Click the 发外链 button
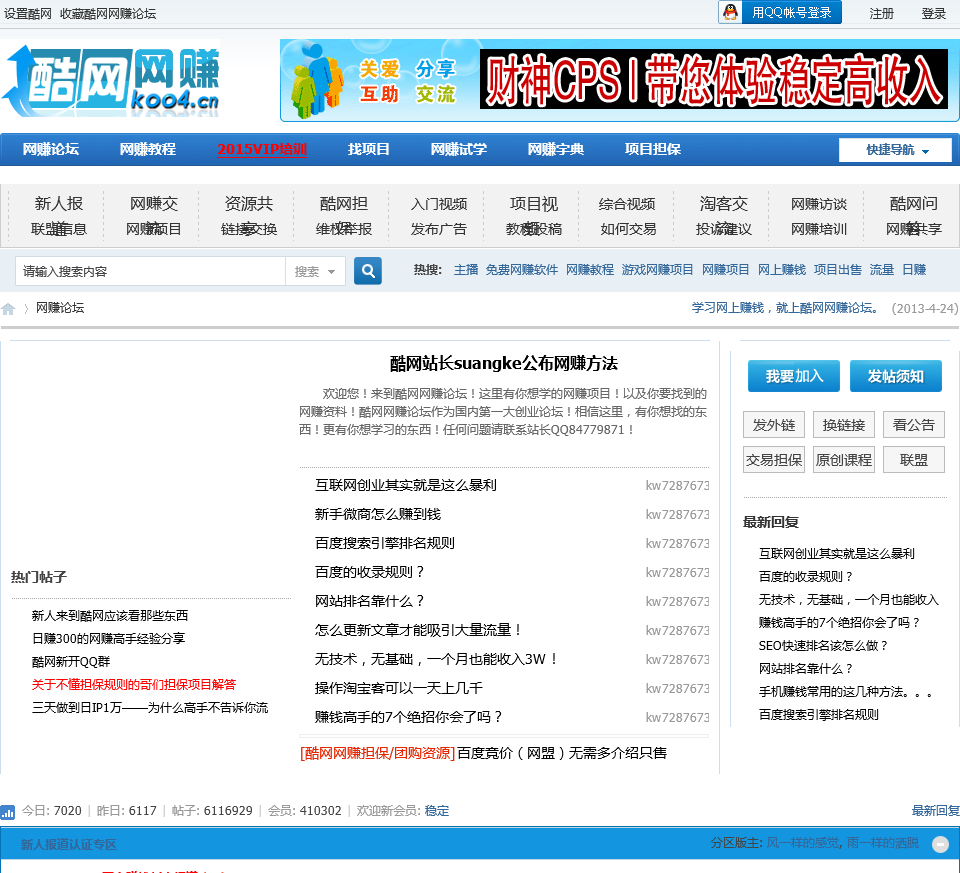 tap(774, 425)
